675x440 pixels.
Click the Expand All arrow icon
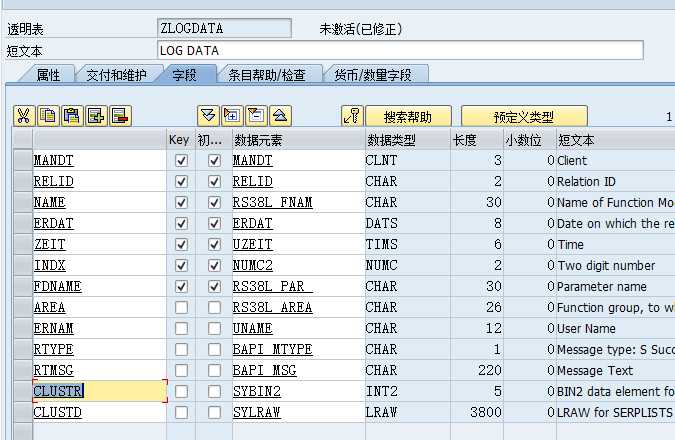[208, 116]
